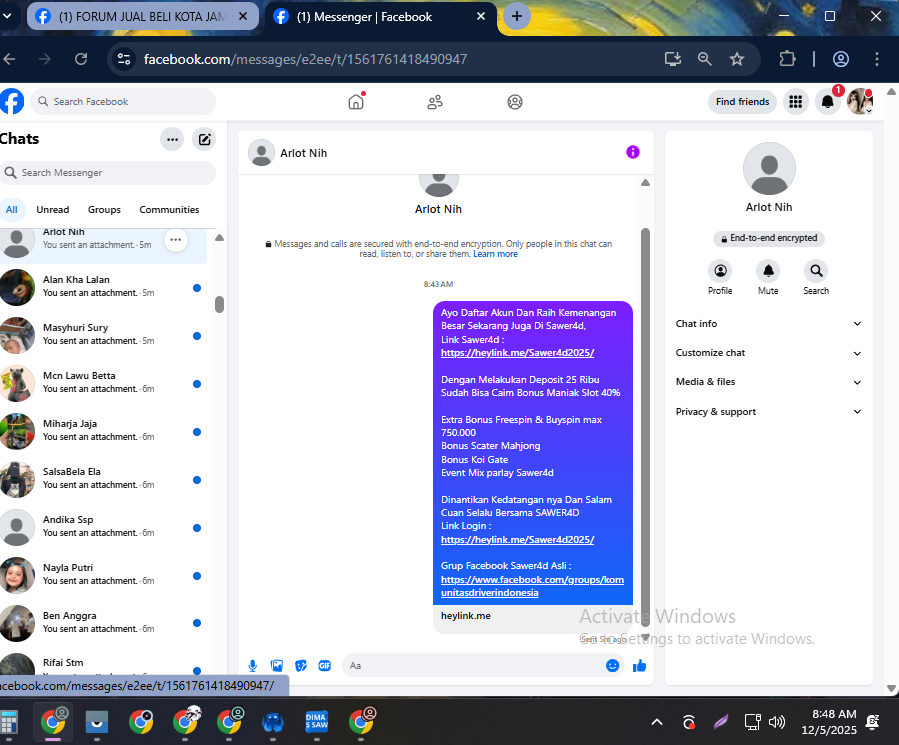Open the facebook.com/groups link in message
899x745 pixels.
(532, 586)
